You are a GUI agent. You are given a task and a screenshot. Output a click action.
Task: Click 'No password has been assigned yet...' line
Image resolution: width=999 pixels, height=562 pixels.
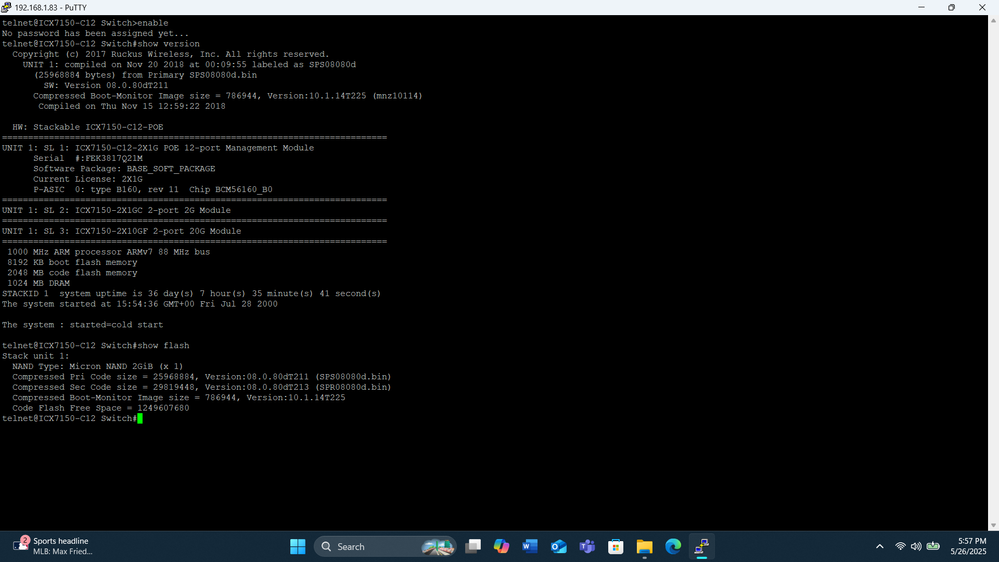click(x=95, y=33)
